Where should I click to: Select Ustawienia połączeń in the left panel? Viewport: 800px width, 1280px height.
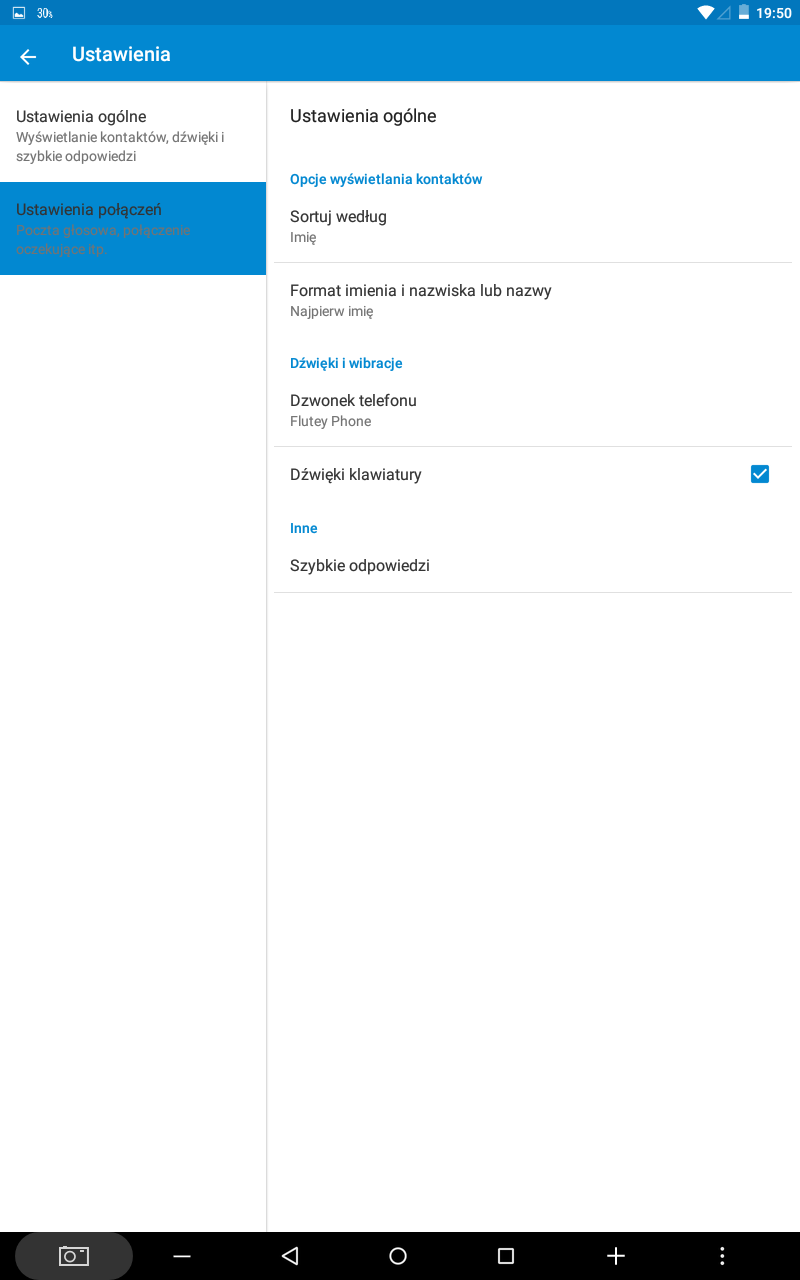point(133,228)
